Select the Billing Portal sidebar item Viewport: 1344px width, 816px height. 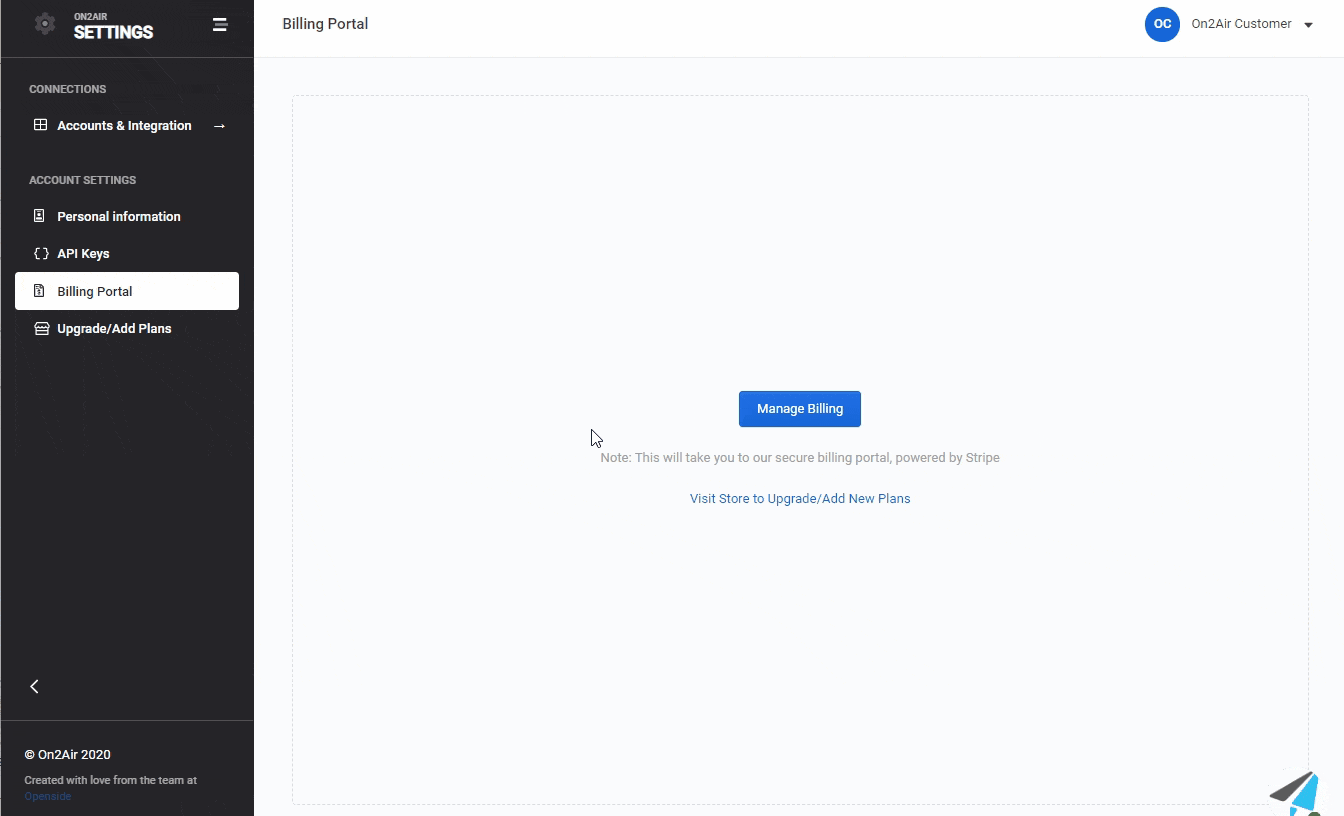coord(95,291)
